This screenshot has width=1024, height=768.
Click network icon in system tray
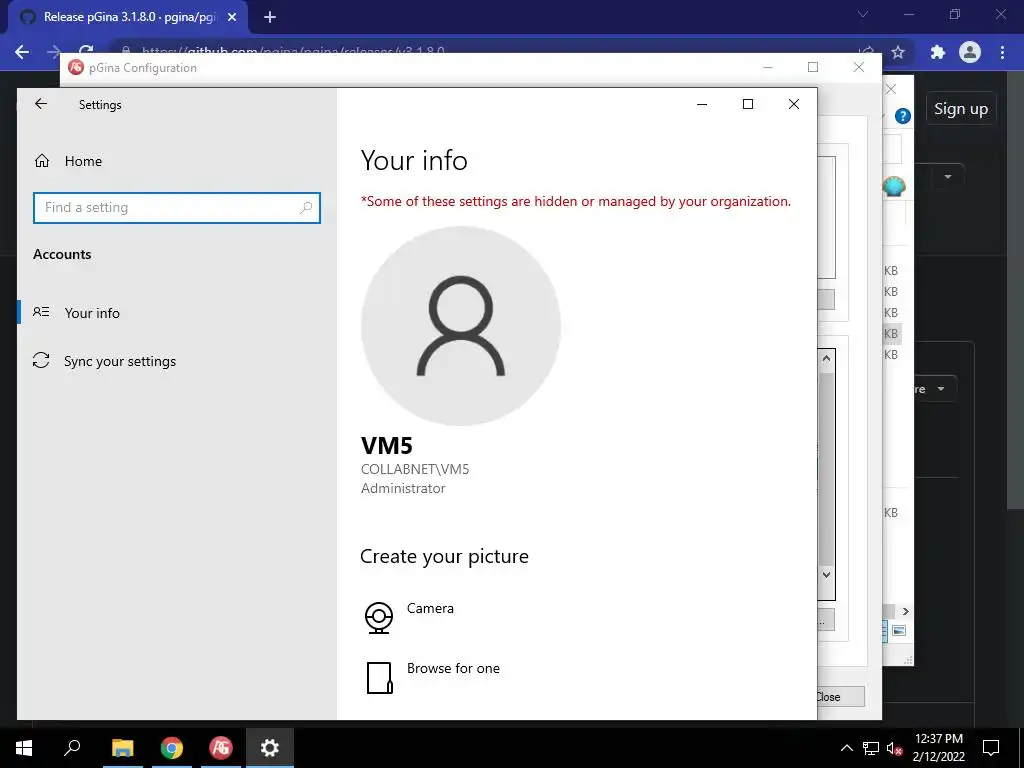(871, 748)
